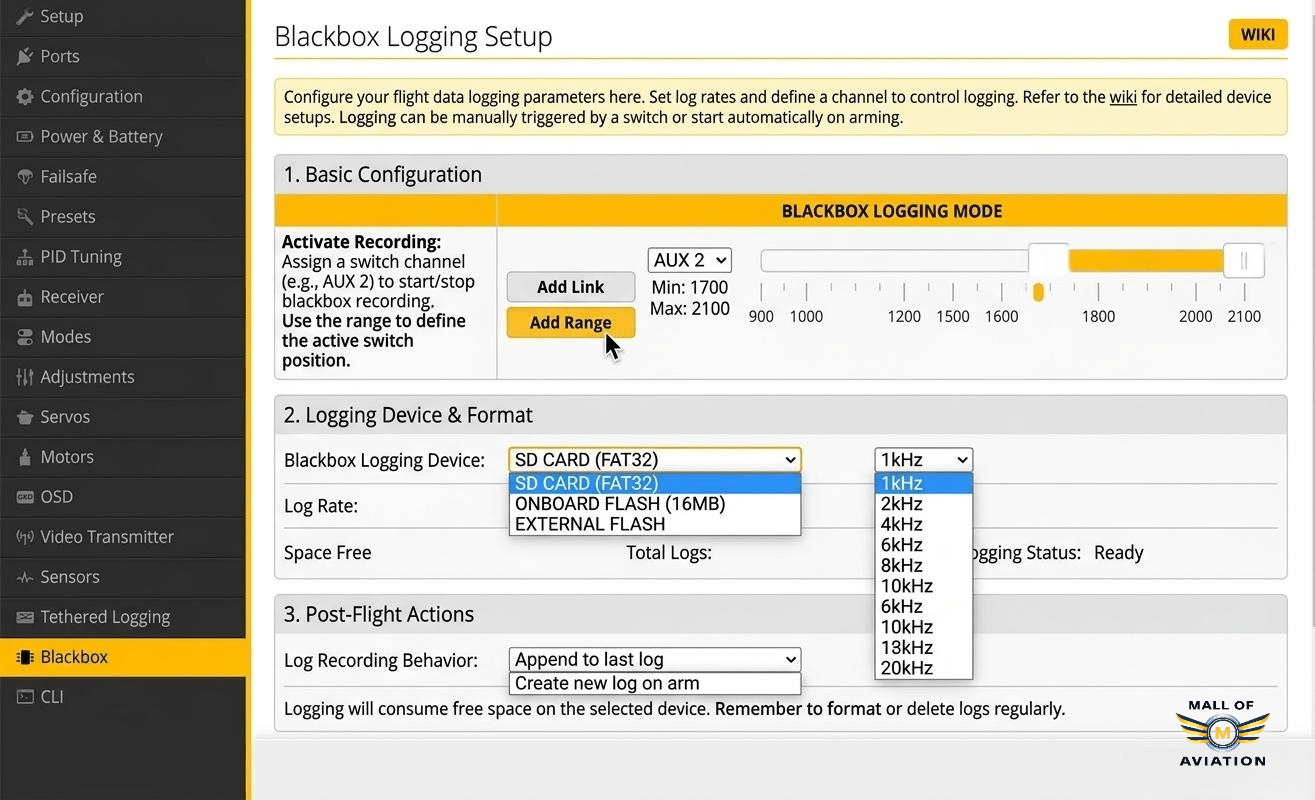Viewport: 1315px width, 800px height.
Task: Click the Failsafe parachute icon
Action: click(24, 177)
